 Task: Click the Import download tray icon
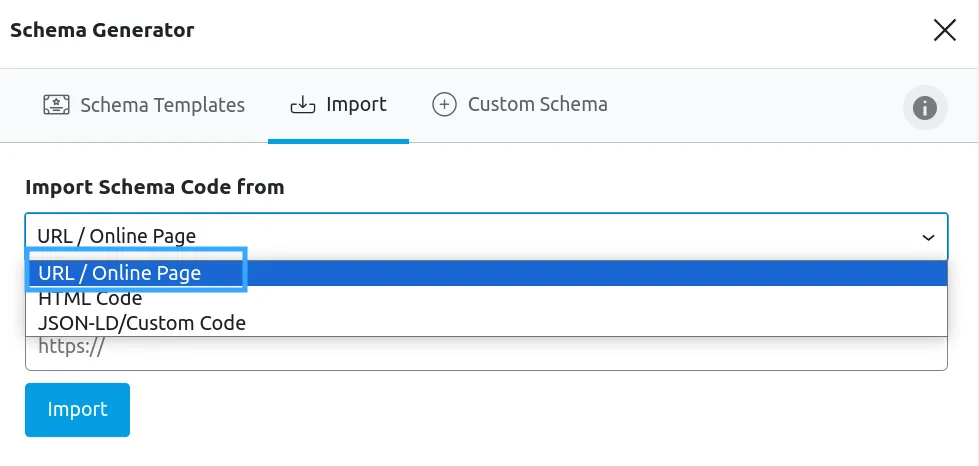pyautogui.click(x=303, y=104)
